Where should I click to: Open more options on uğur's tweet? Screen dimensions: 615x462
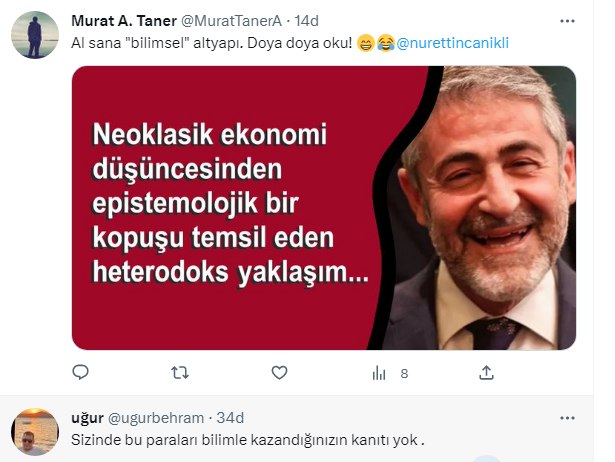tap(567, 418)
